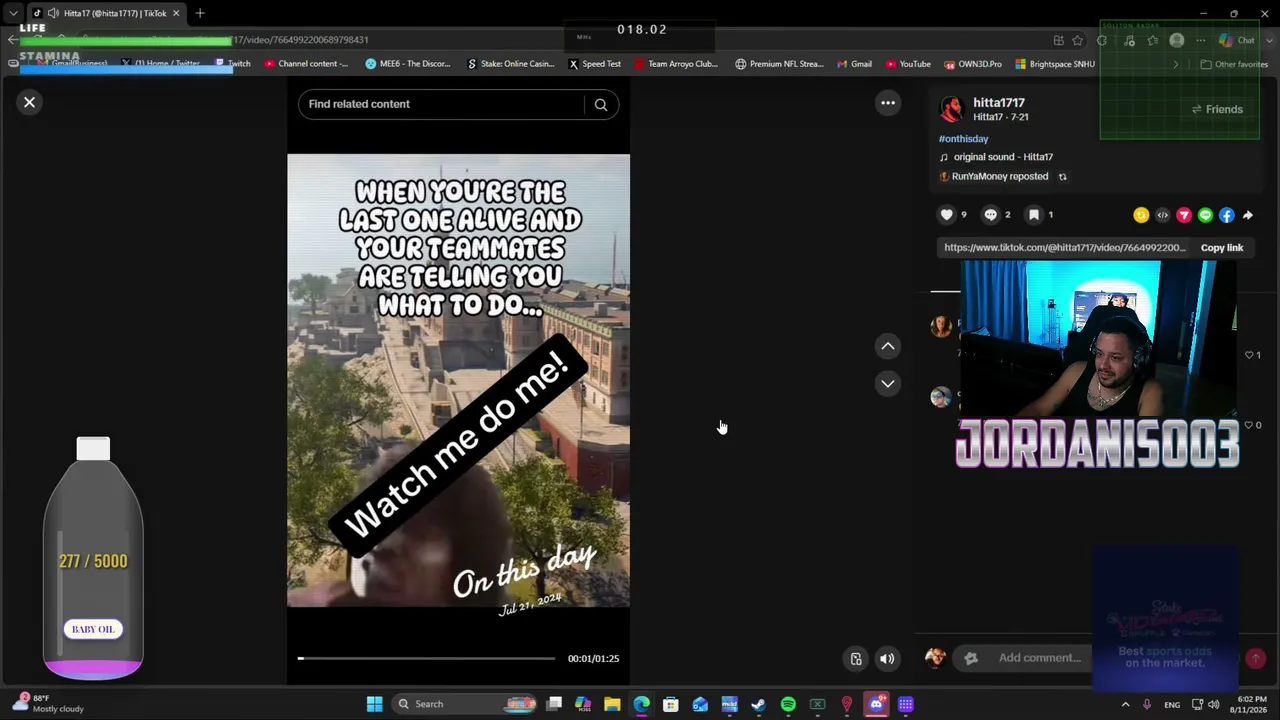Share to Facebook with the blue icon

[x=1227, y=215]
